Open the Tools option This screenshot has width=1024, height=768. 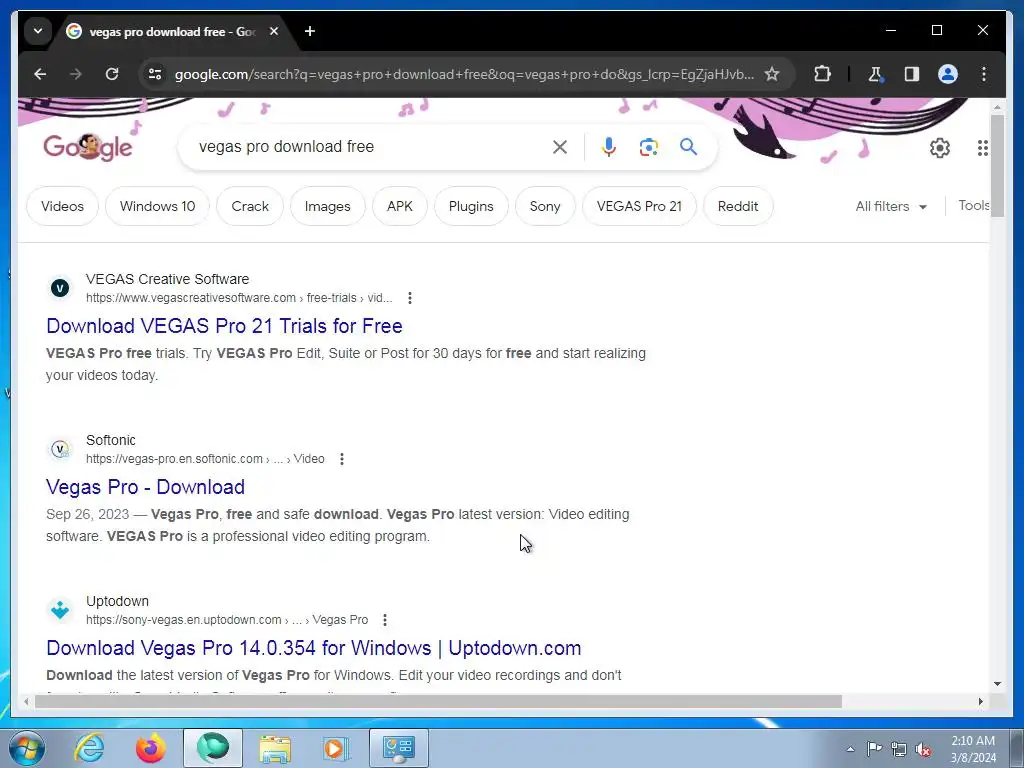[x=974, y=206]
